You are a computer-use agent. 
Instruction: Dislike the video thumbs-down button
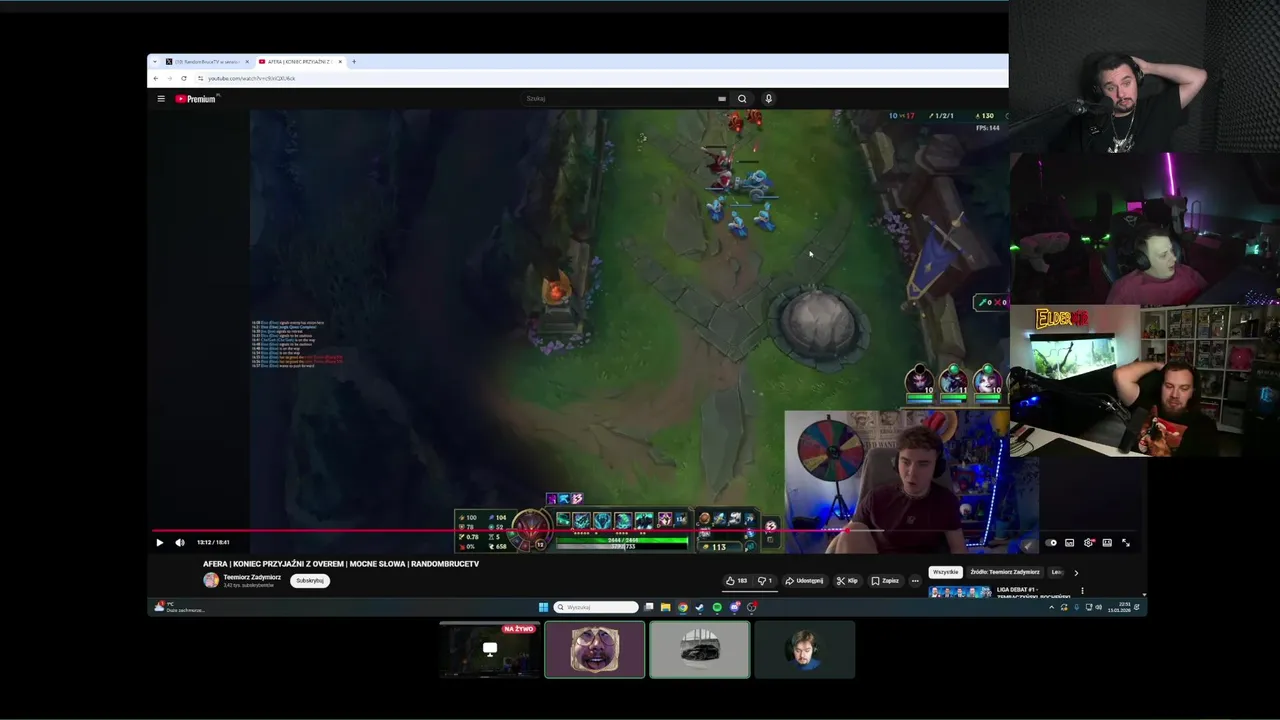765,580
